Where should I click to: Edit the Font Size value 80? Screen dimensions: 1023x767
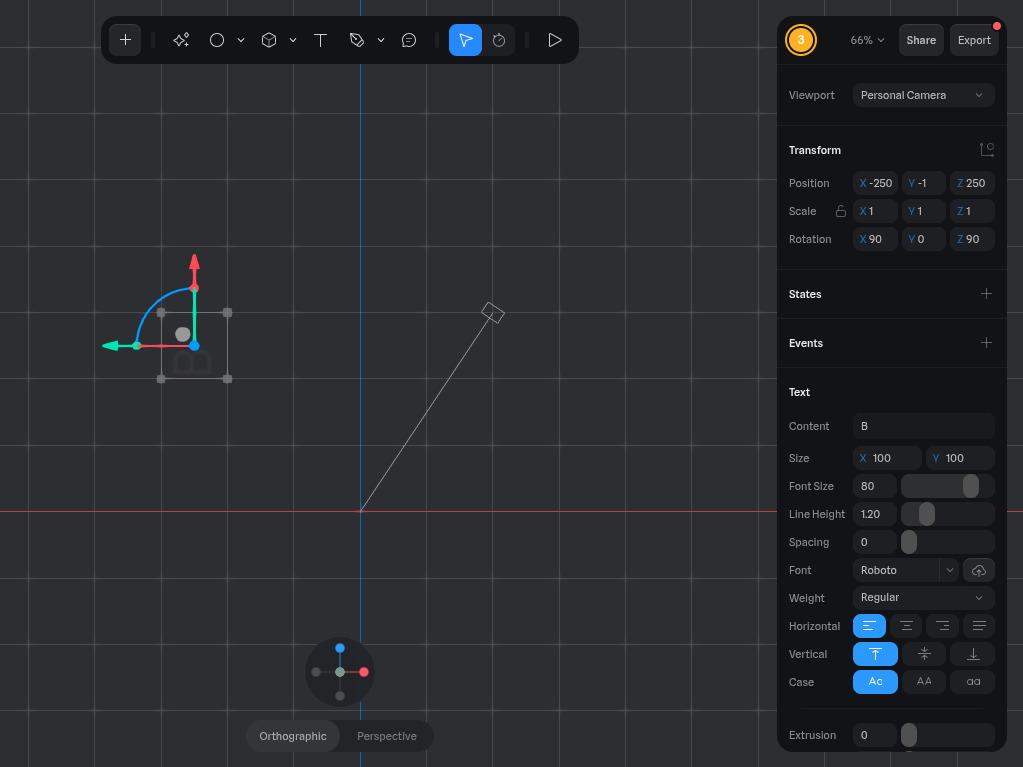pyautogui.click(x=874, y=486)
